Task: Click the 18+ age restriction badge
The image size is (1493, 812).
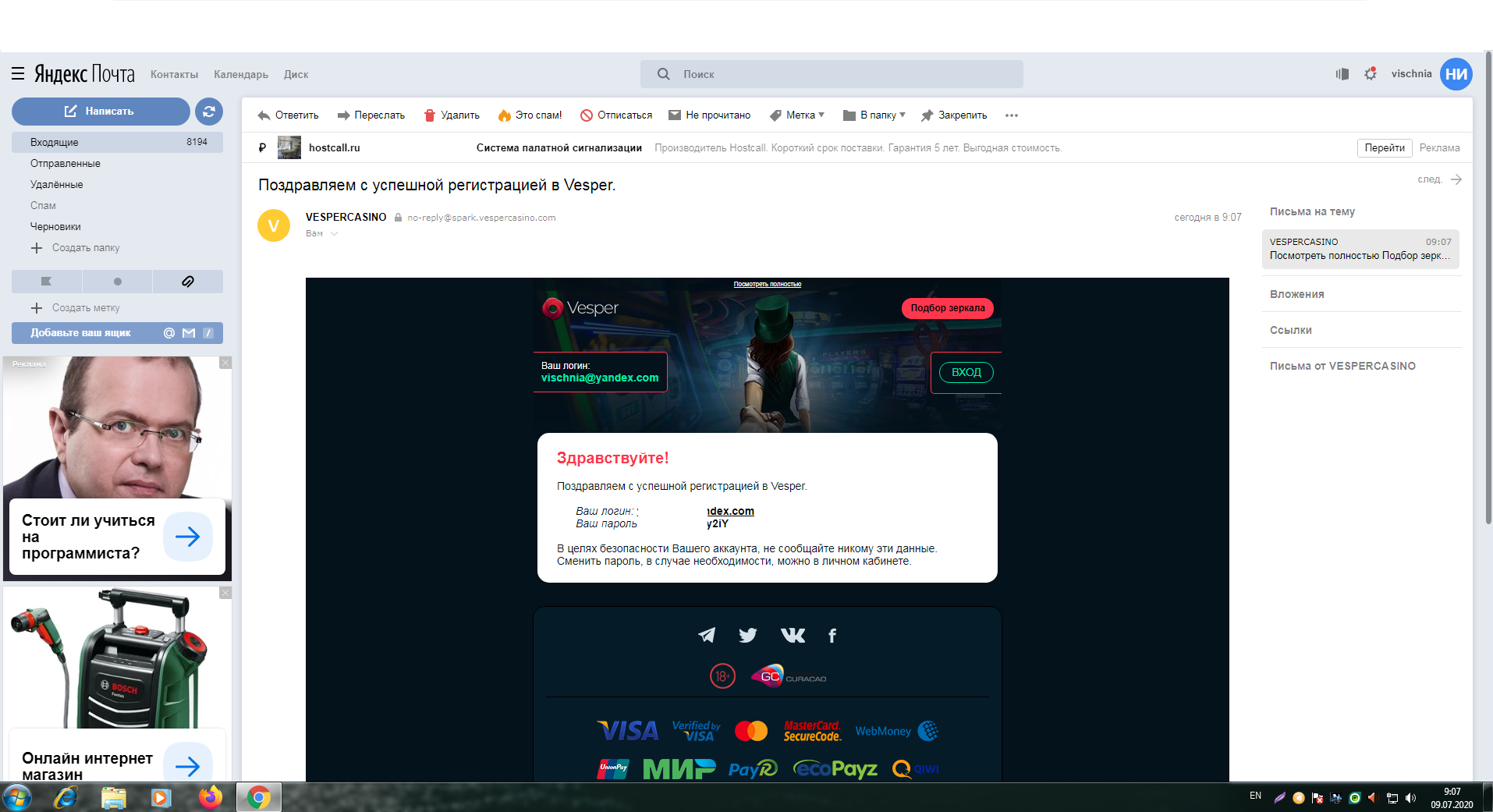Action: (x=722, y=676)
